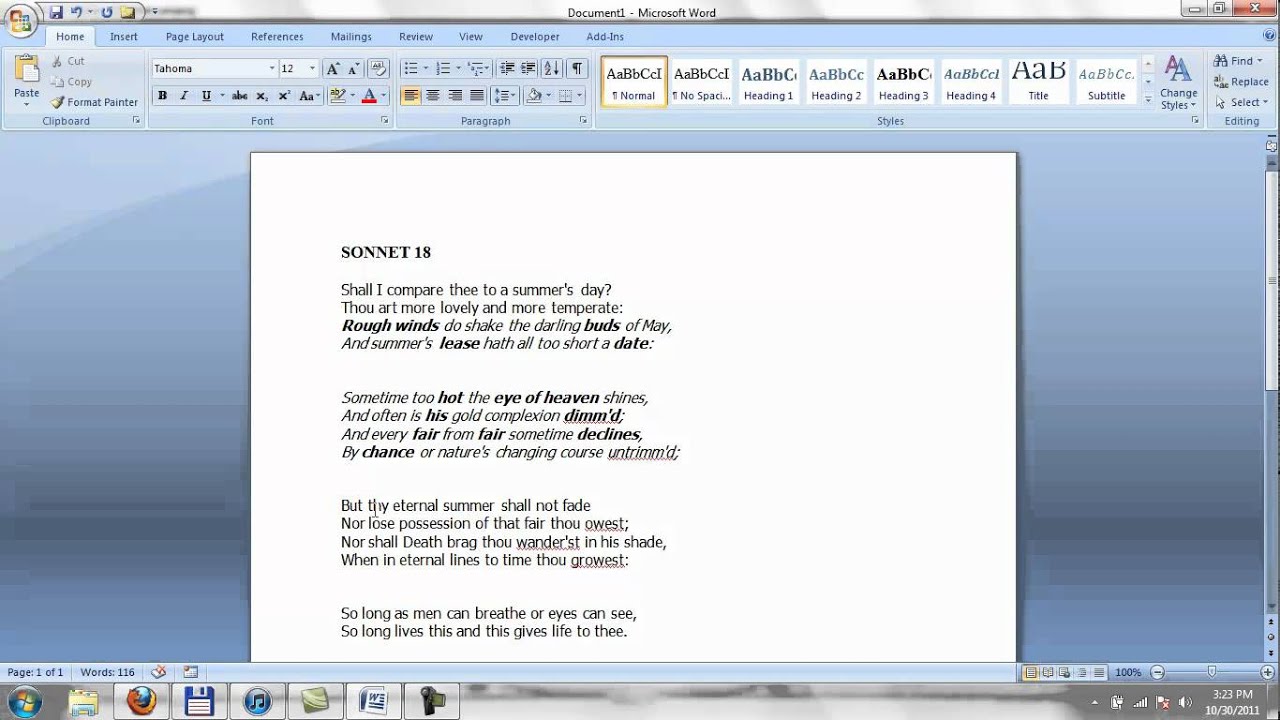This screenshot has height=720, width=1280.
Task: Apply the text highlight color
Action: [337, 96]
